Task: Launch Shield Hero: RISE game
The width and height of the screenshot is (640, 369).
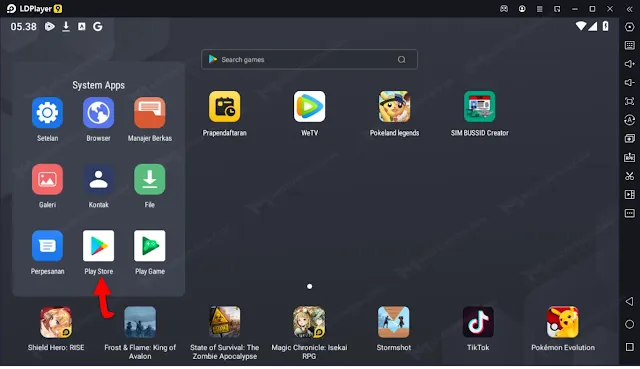Action: [x=56, y=322]
